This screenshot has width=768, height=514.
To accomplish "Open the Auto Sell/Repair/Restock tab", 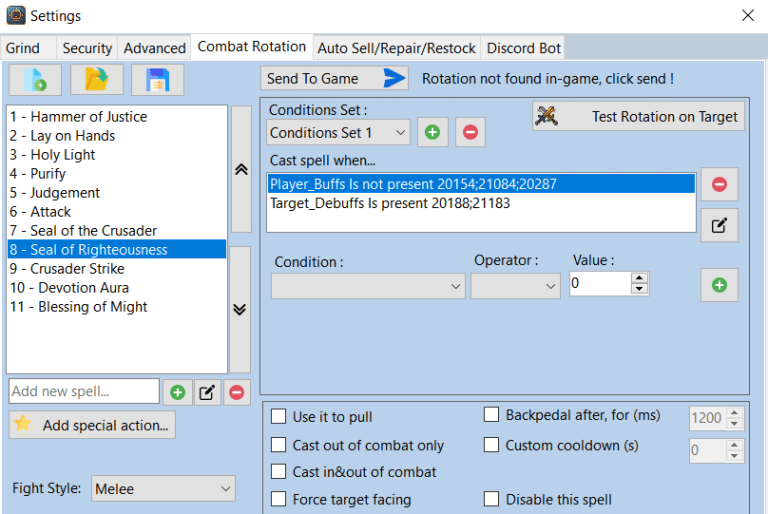I will [x=396, y=48].
